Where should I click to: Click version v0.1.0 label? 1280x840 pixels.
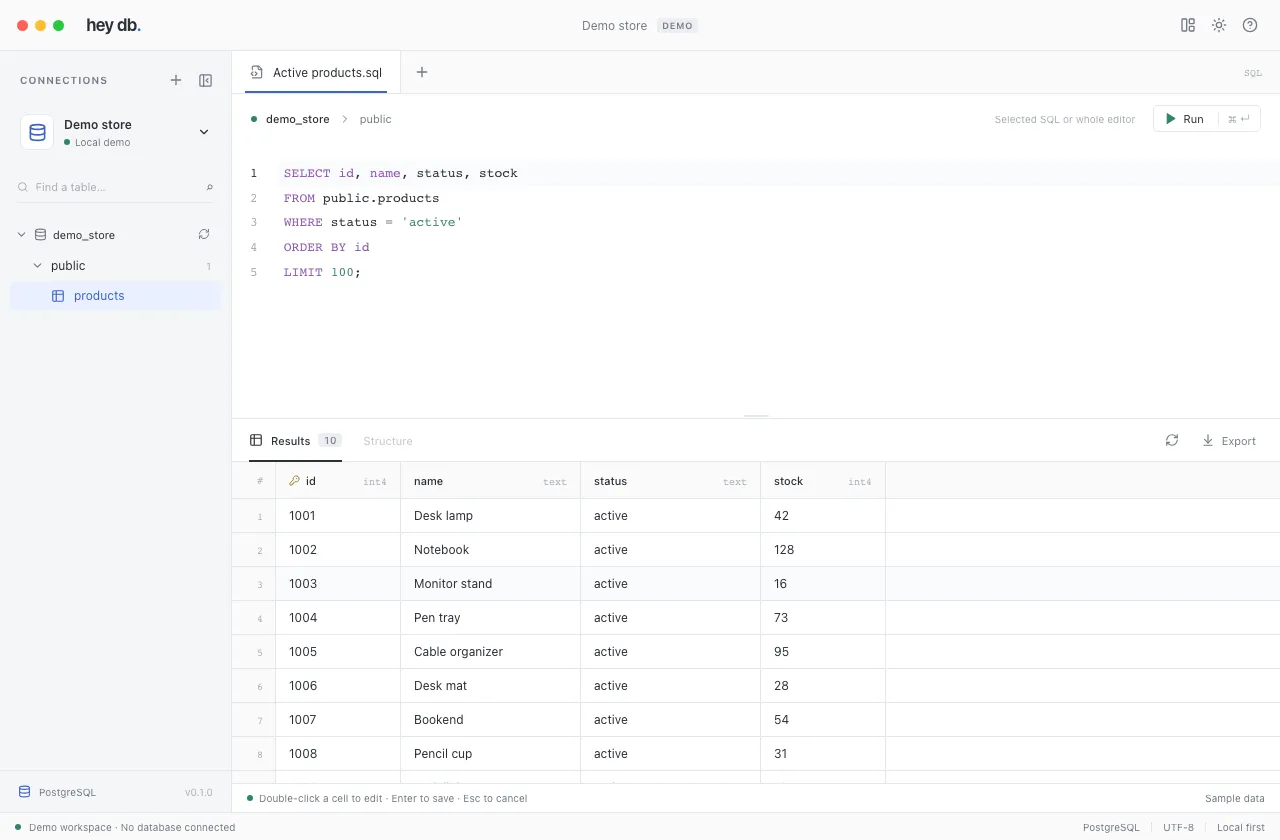(x=199, y=792)
